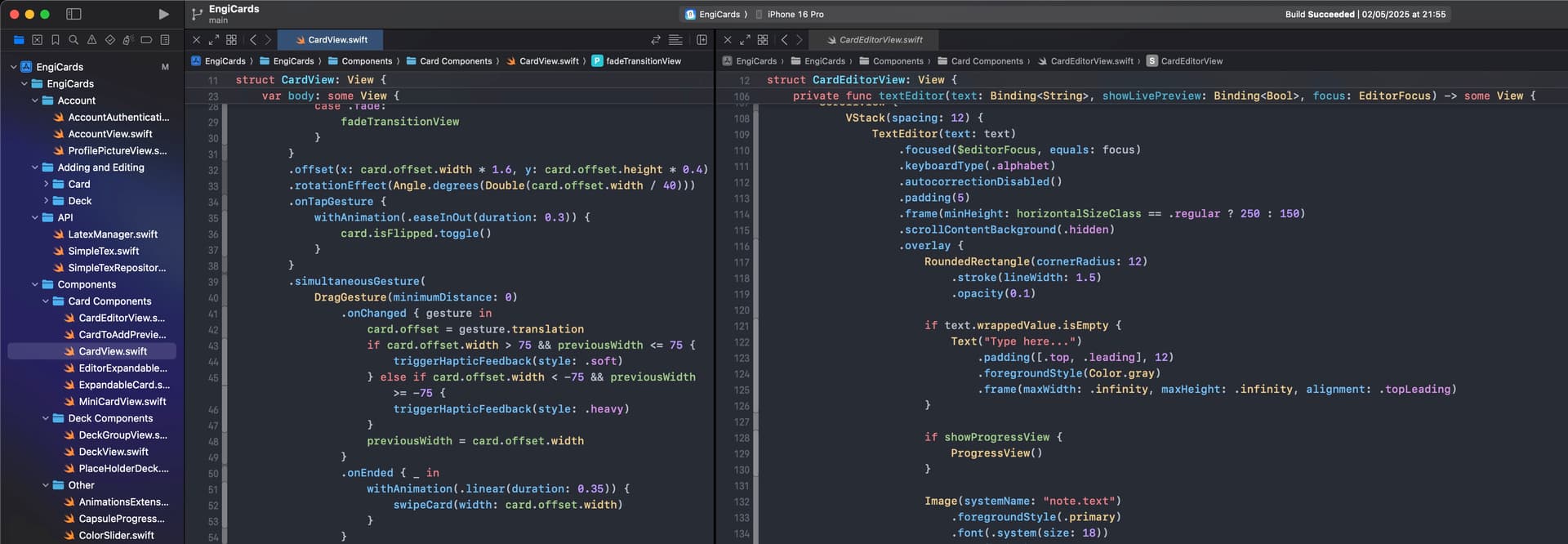
Task: Open AnimationsExtensions file in the navigator
Action: pyautogui.click(x=123, y=502)
